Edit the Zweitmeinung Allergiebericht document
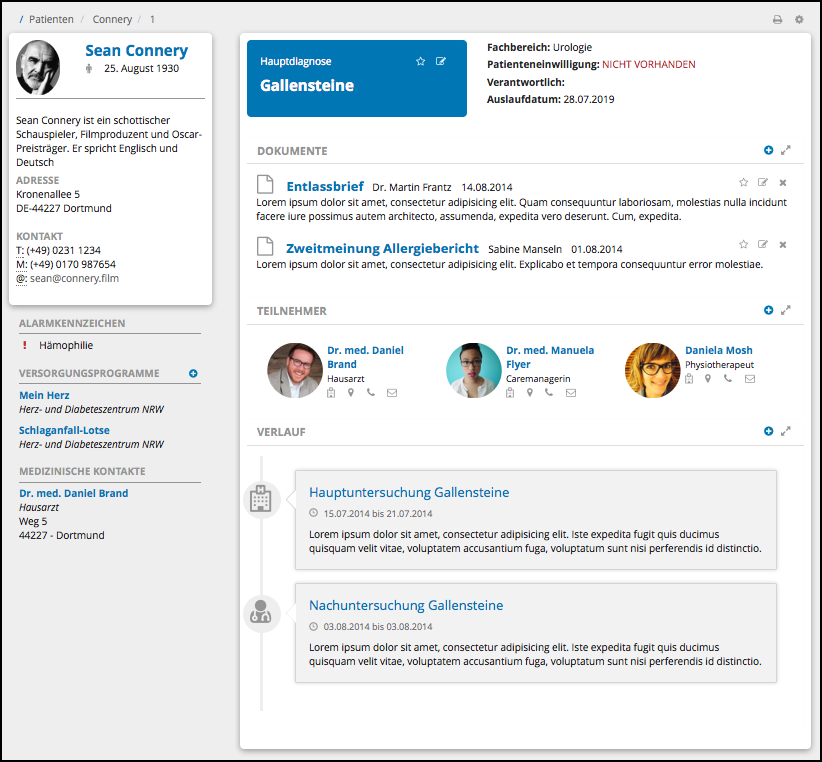 (763, 245)
